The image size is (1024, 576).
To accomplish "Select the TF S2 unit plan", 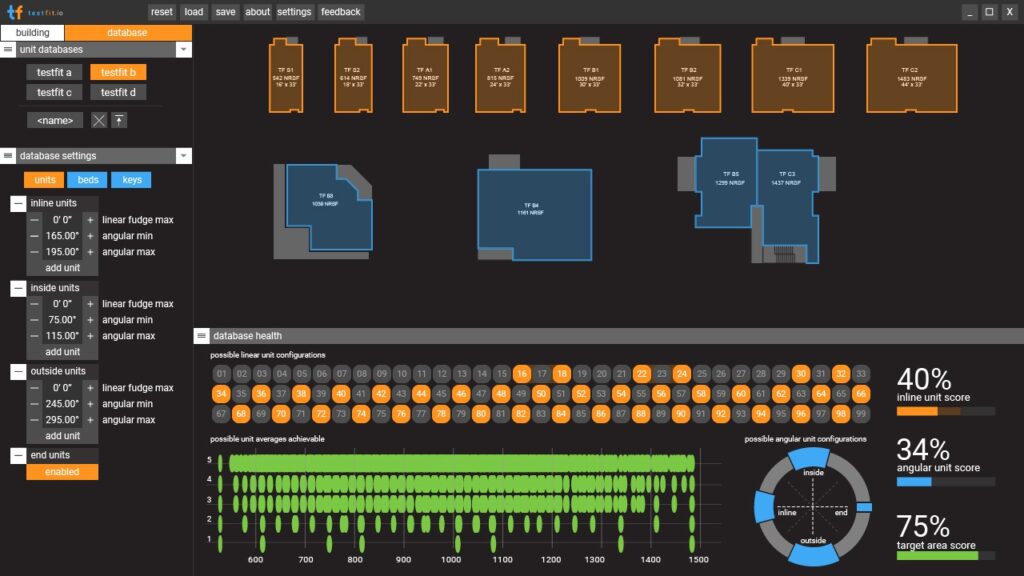I will pyautogui.click(x=353, y=76).
